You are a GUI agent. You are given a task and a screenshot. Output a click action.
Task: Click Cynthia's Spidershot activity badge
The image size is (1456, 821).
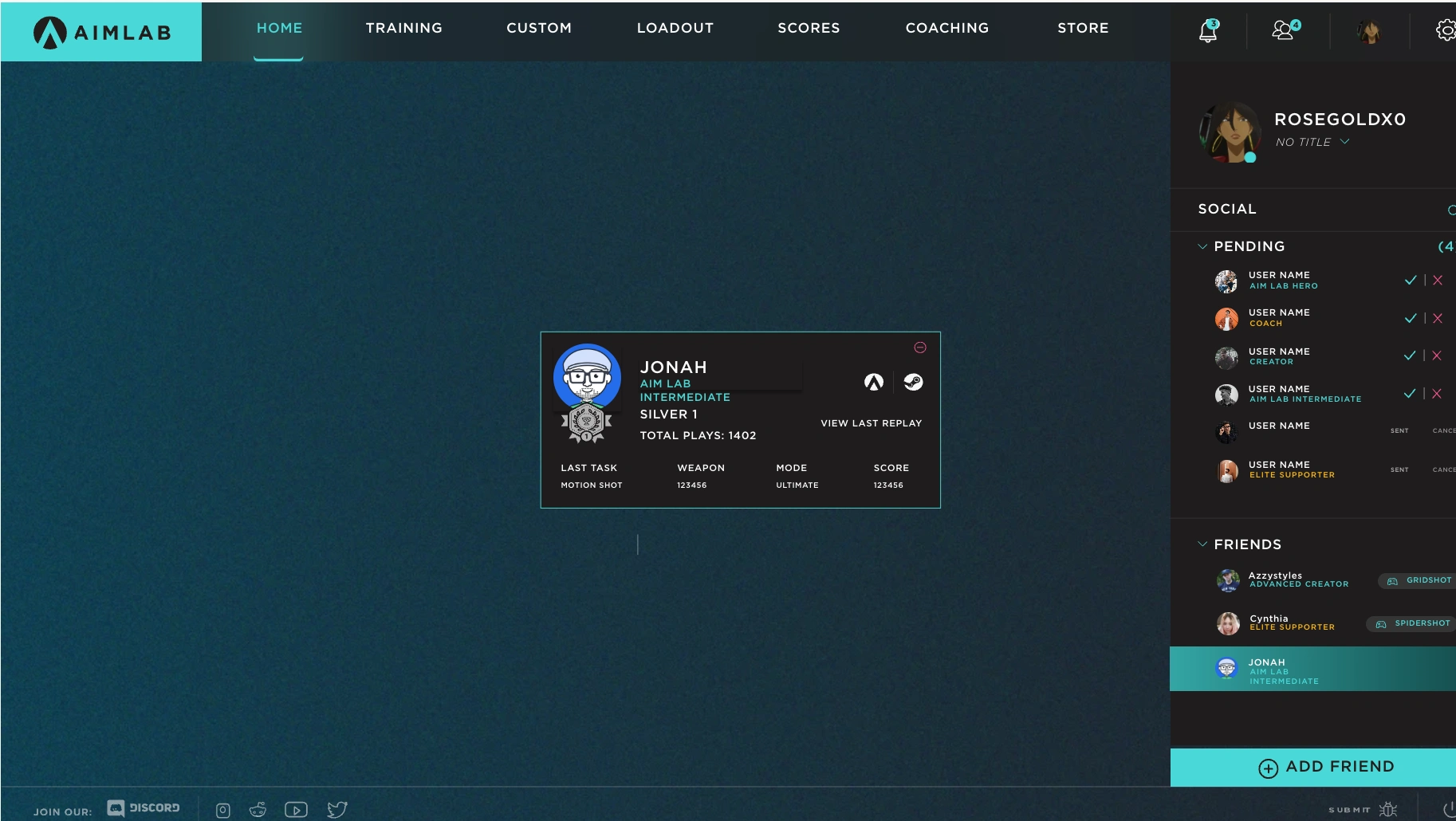pos(1412,623)
